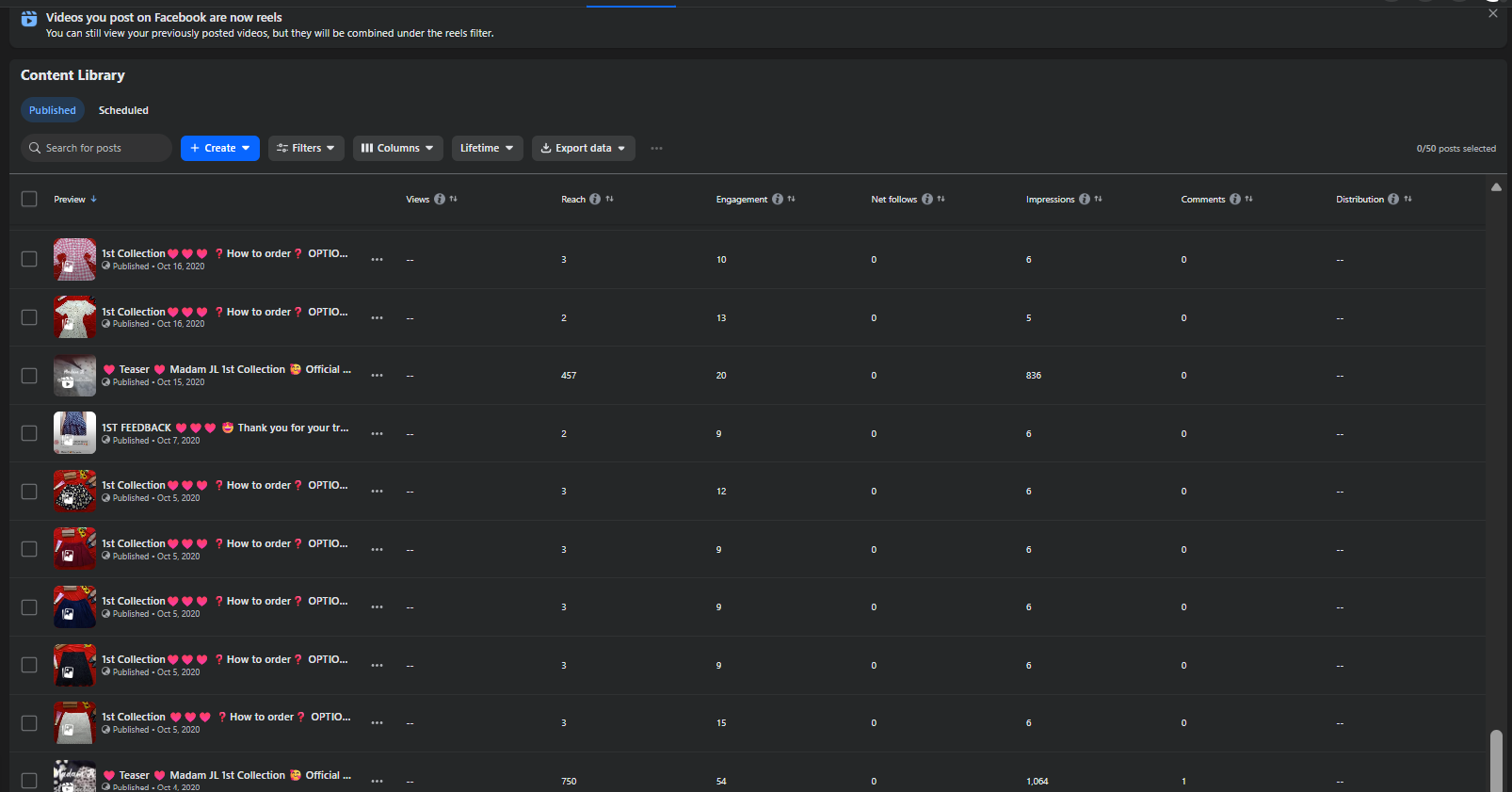Expand the Filters dropdown
1512x792 pixels.
(306, 149)
